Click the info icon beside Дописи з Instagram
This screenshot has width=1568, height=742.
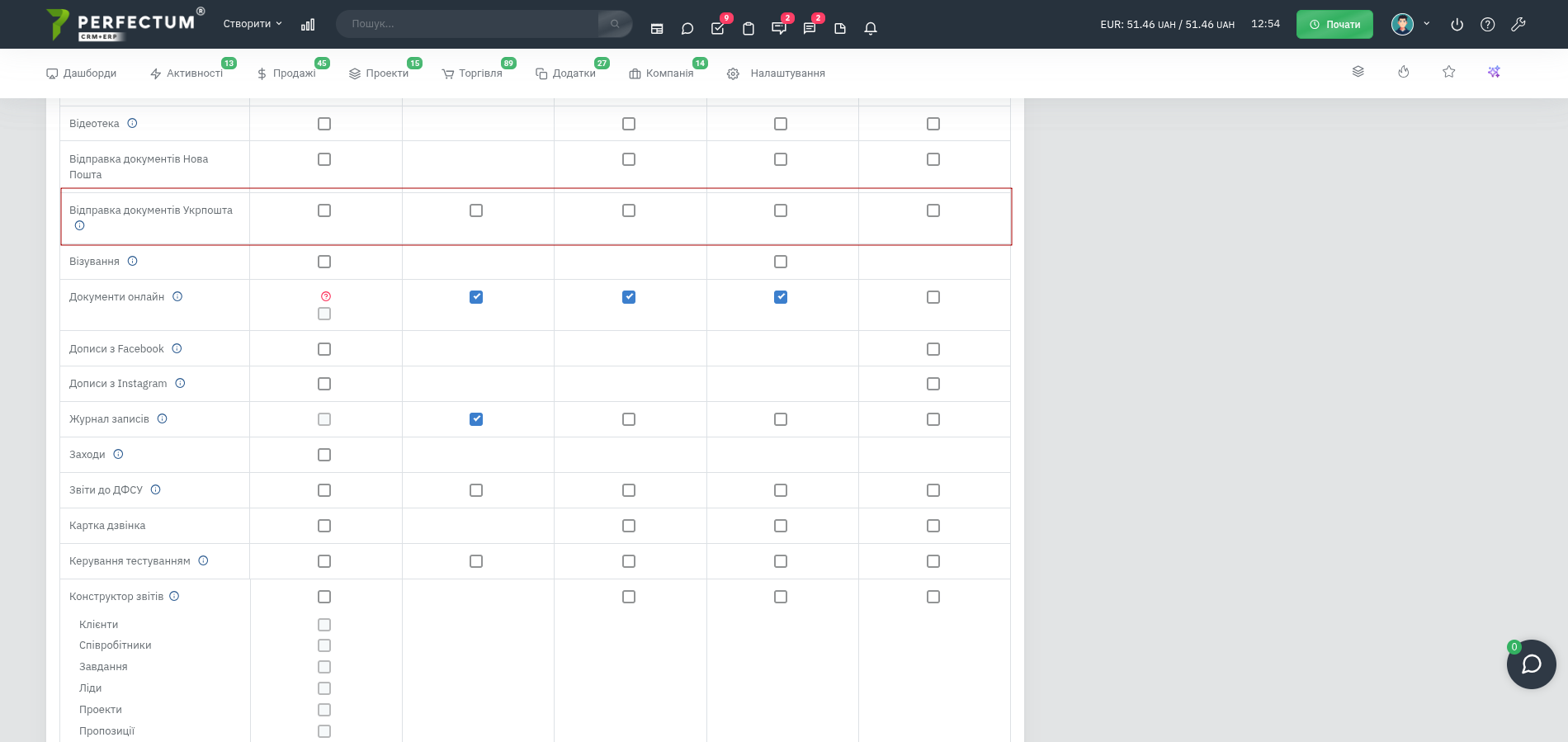[x=180, y=383]
